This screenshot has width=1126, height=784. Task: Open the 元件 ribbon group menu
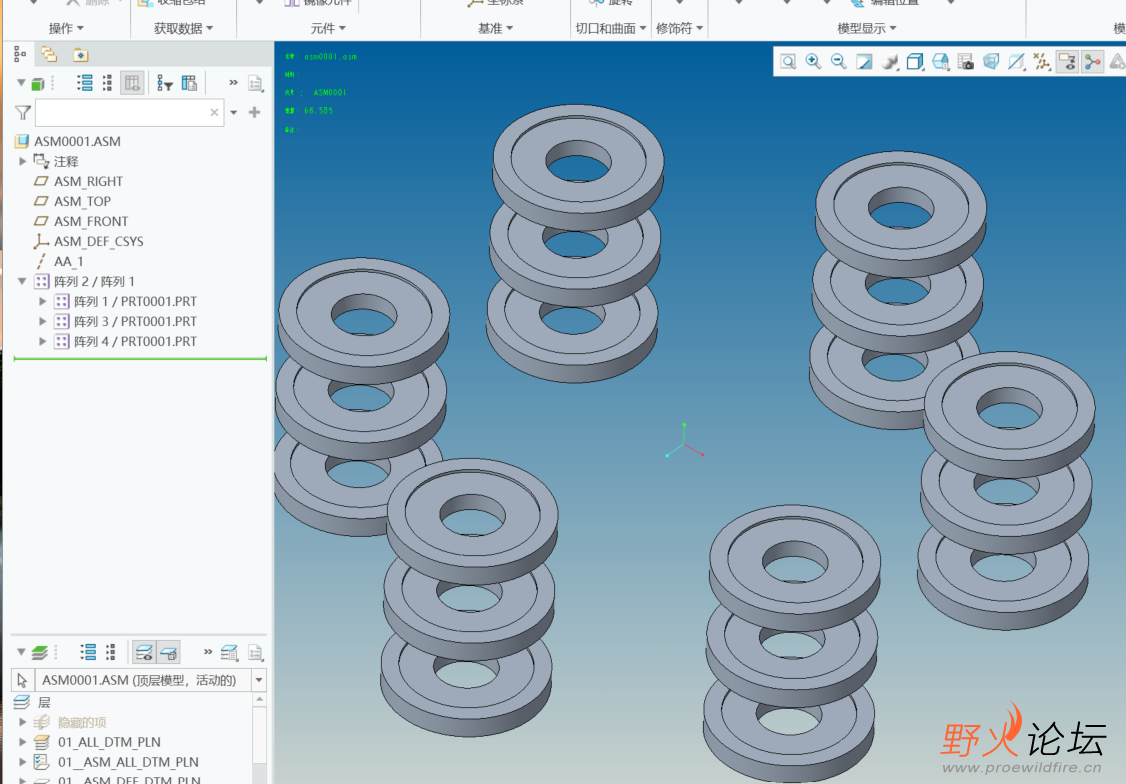[328, 29]
